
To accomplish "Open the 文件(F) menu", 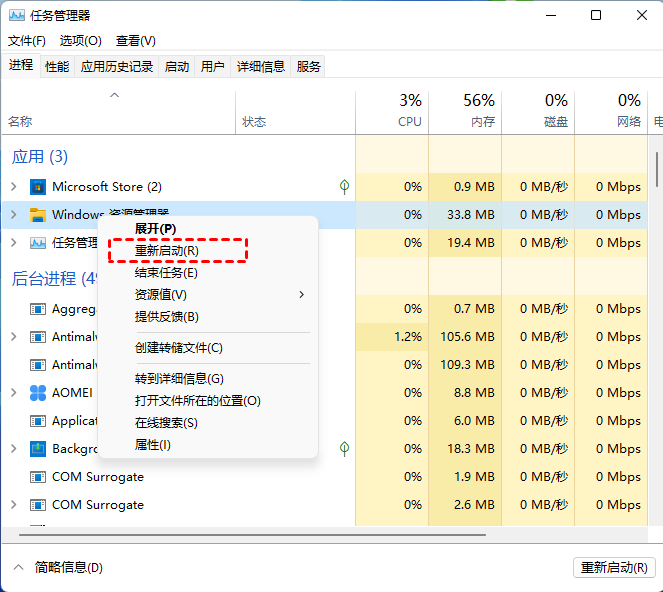I will [x=27, y=41].
